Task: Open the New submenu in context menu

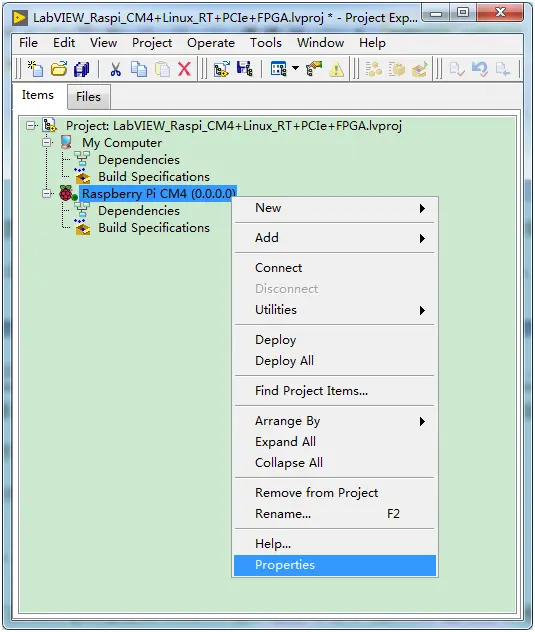Action: (x=335, y=208)
